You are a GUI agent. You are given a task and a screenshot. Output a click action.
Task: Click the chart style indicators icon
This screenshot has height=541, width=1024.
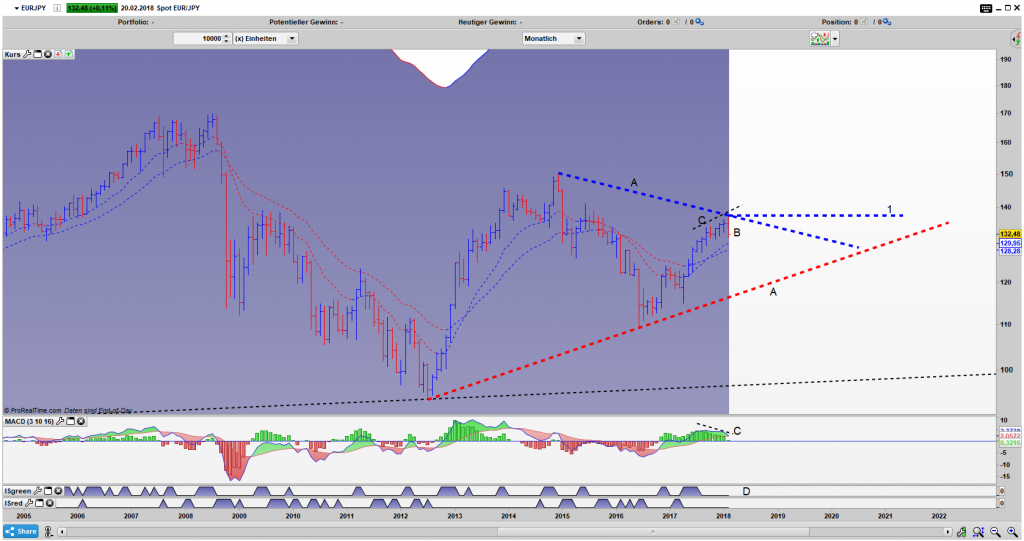820,39
